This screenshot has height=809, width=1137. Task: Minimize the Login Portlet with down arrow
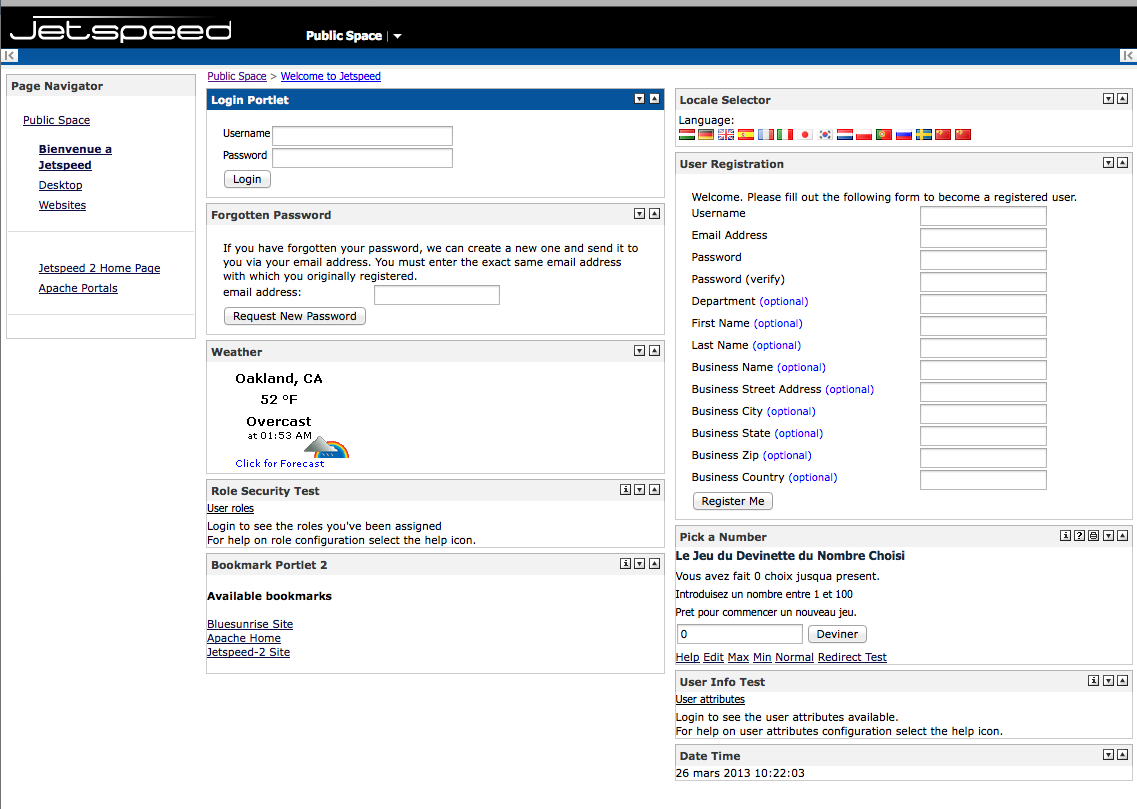[640, 99]
